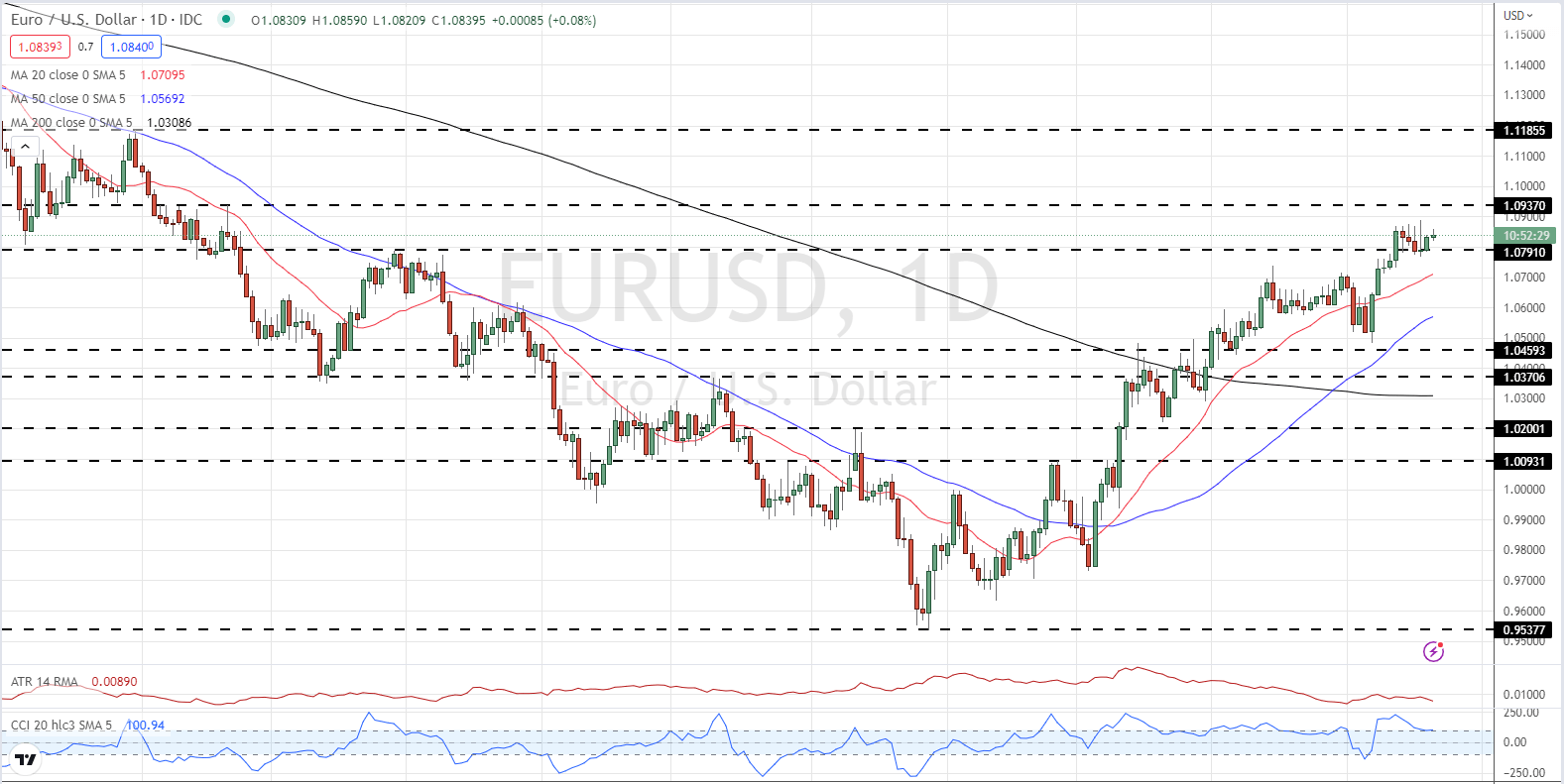1564x784 pixels.
Task: Select the MA 20 close indicator legend
Action: [68, 75]
